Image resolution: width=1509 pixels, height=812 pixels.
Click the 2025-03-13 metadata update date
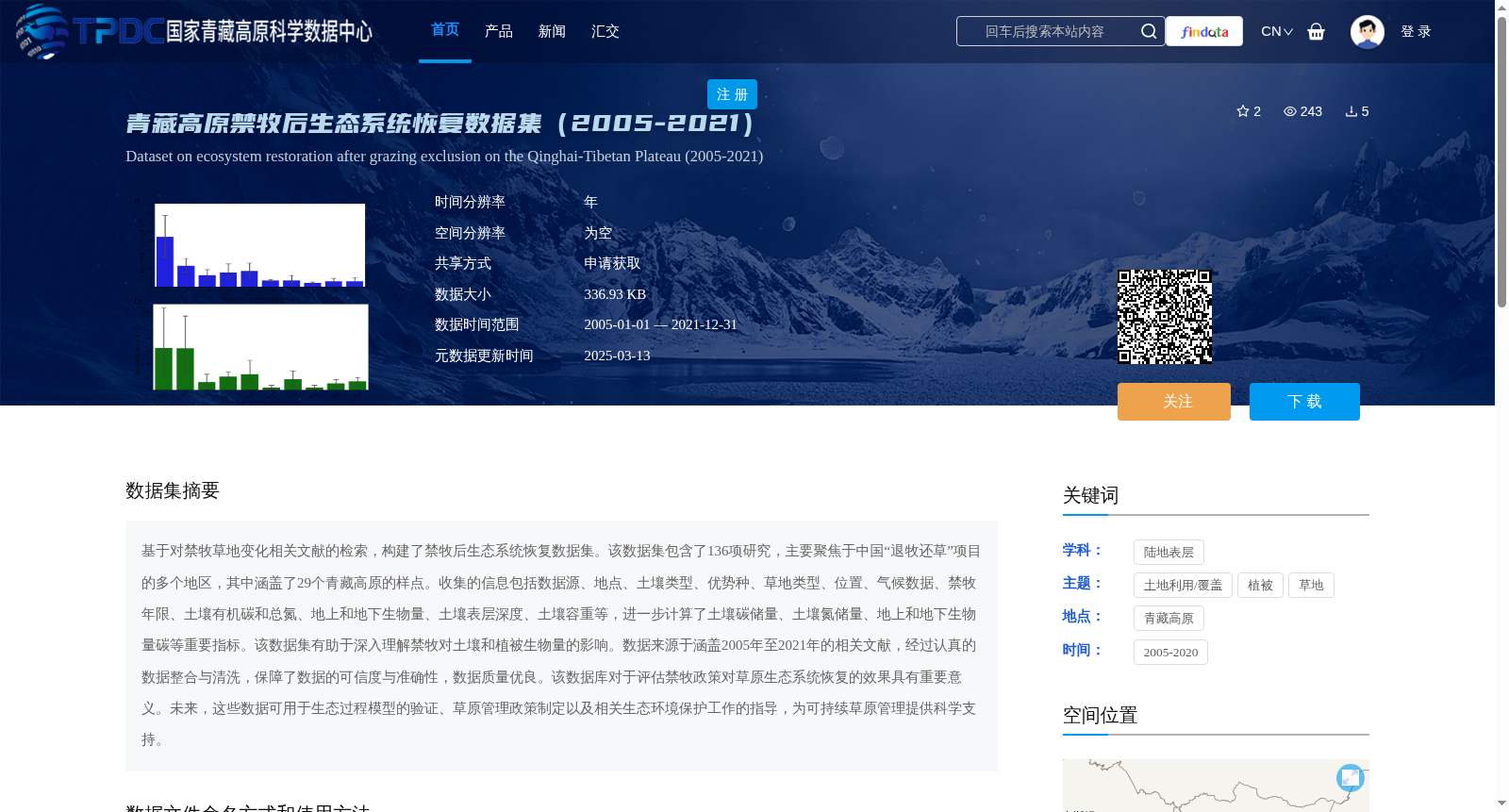617,356
